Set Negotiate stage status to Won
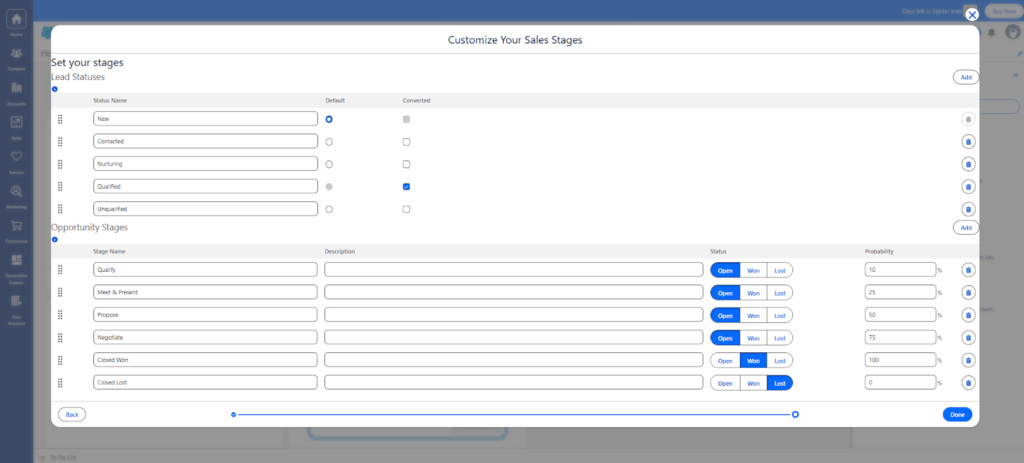 (753, 338)
